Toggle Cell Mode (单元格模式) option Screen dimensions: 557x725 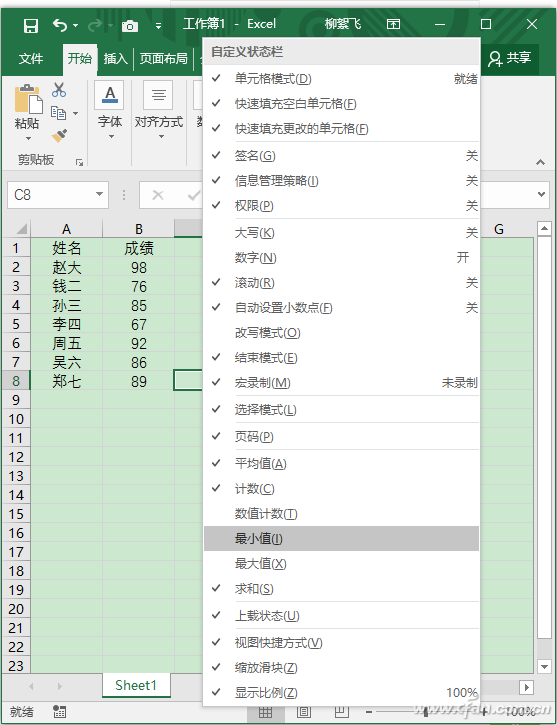341,79
